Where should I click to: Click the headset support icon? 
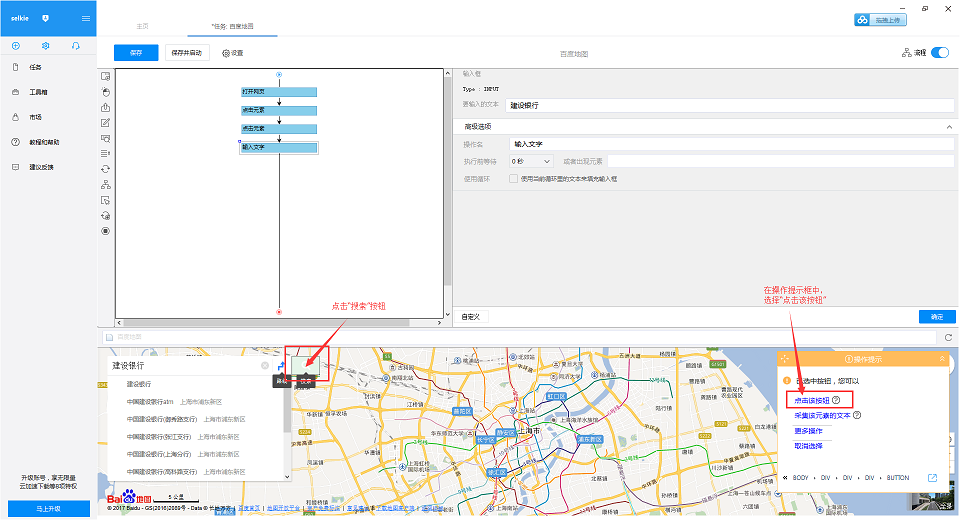click(75, 46)
